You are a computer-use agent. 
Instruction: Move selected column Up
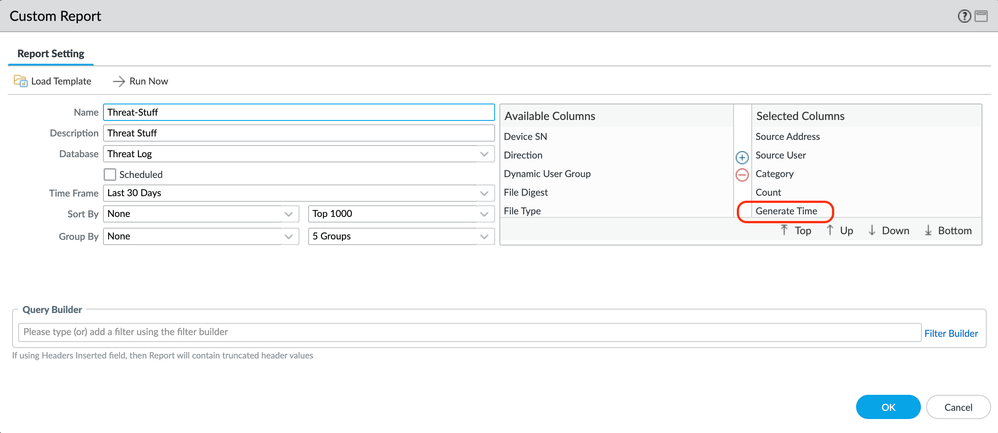click(x=840, y=231)
